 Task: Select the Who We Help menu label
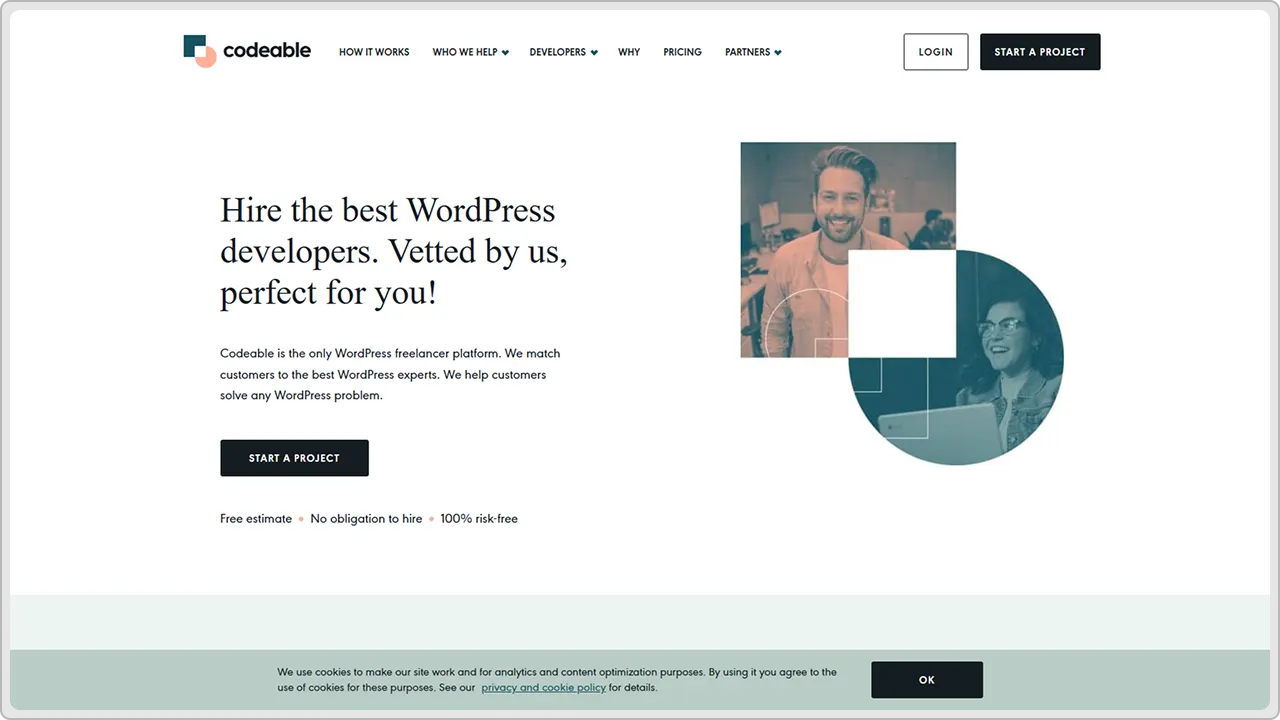(x=465, y=52)
